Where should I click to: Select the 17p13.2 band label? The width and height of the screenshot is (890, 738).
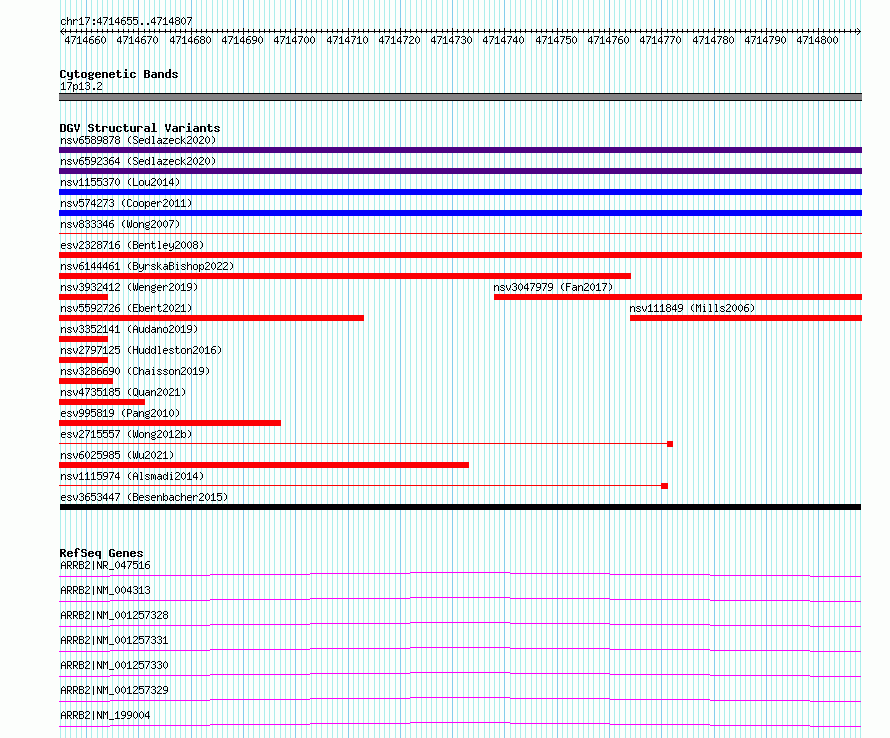coord(81,86)
